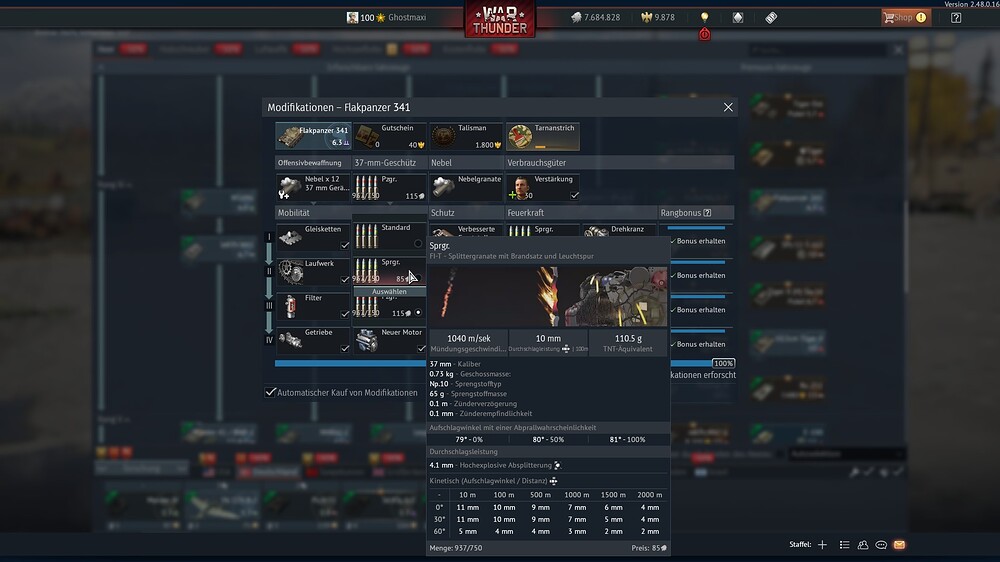Click the tier I rank marker
Viewport: 1000px width, 562px height.
click(269, 237)
